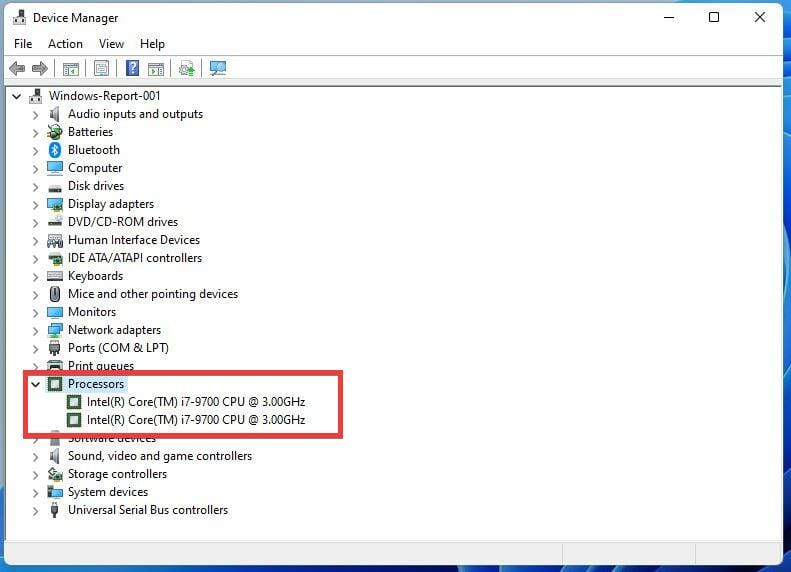
Task: Click the Forward arrow toolbar icon
Action: click(39, 68)
